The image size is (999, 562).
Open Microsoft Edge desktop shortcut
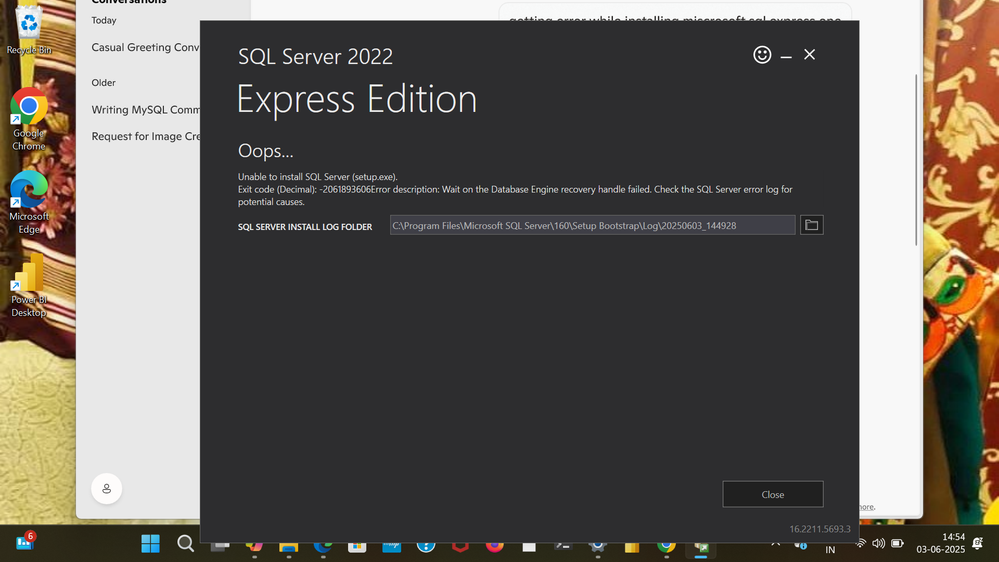29,203
